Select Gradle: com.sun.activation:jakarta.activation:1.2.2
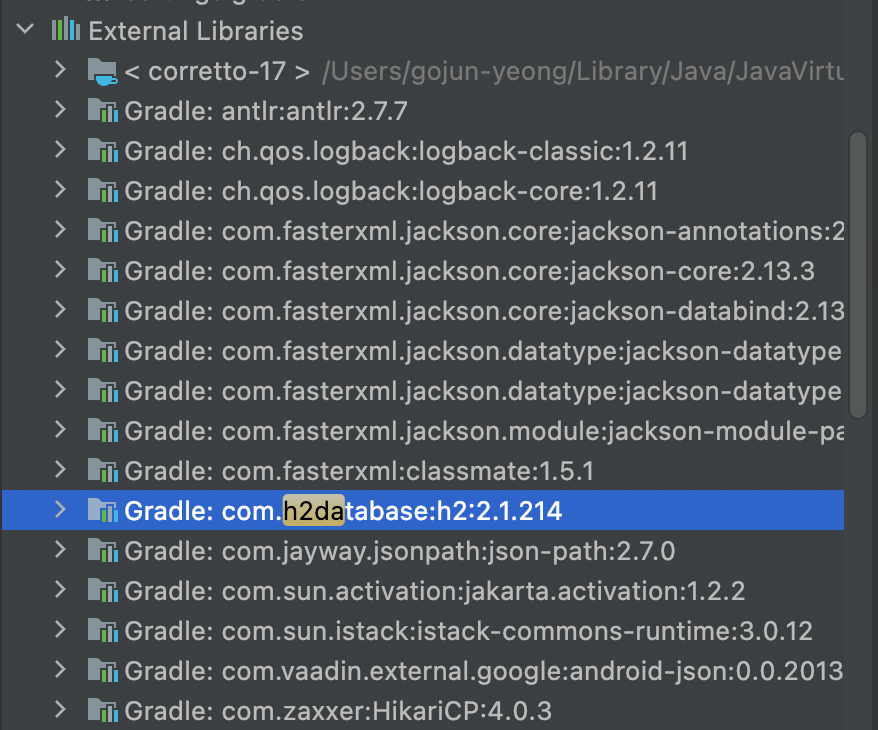The height and width of the screenshot is (730, 878). [x=435, y=591]
